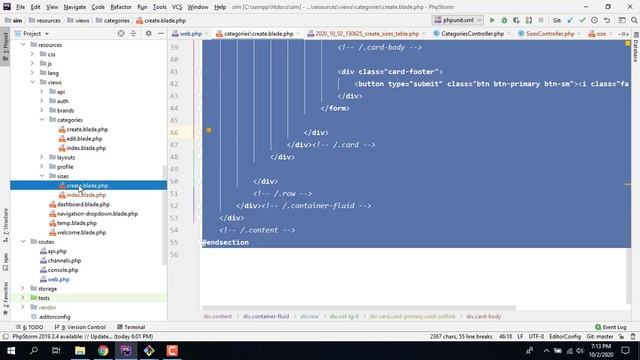
Task: Open Search Everywhere magnifier icon
Action: [634, 20]
